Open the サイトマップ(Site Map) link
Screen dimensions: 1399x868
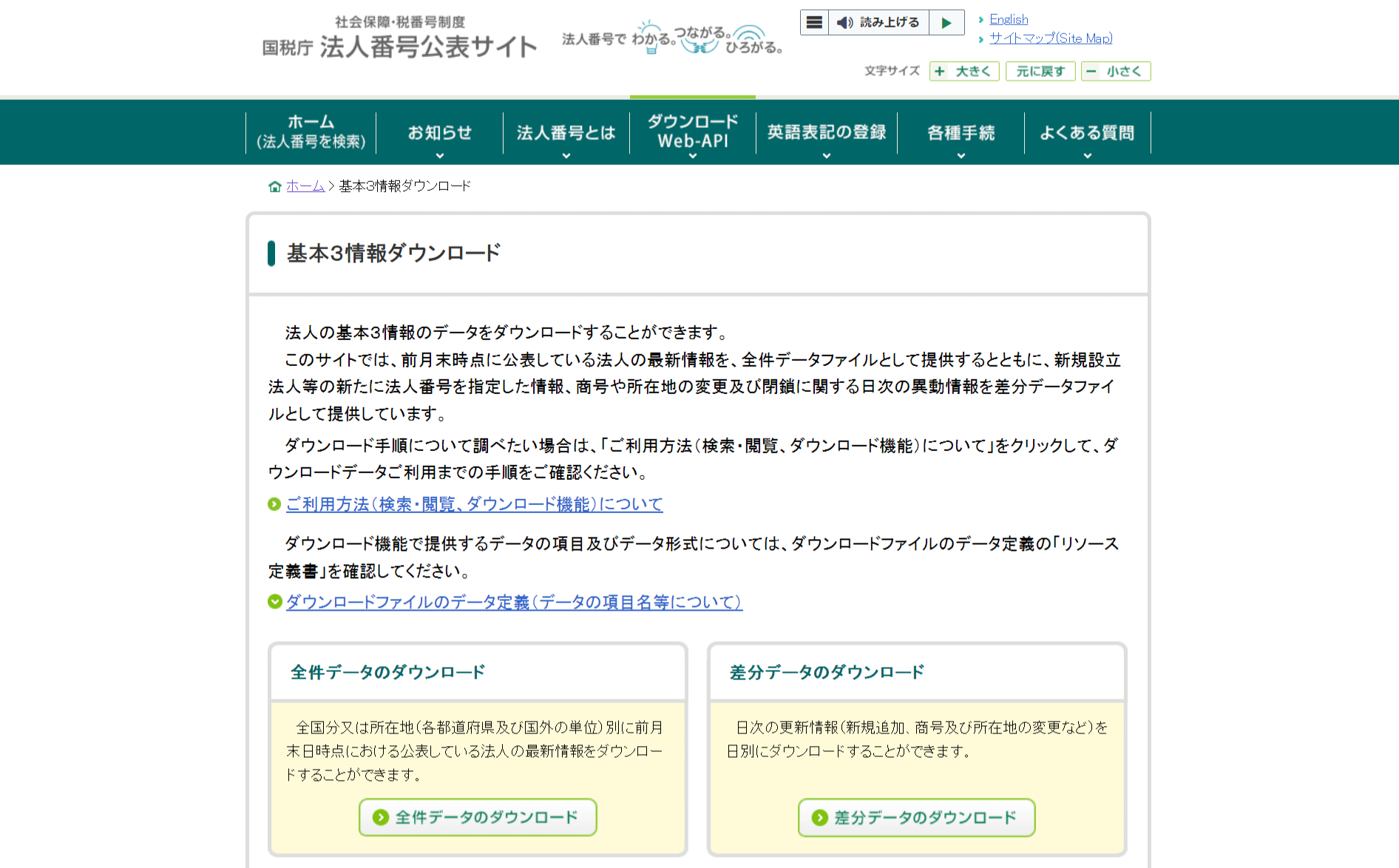[1051, 38]
